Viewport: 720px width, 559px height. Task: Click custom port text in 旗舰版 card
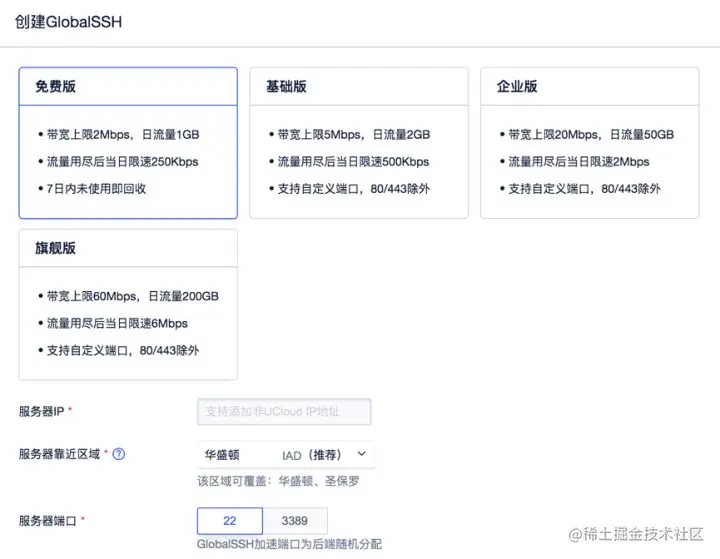point(123,350)
